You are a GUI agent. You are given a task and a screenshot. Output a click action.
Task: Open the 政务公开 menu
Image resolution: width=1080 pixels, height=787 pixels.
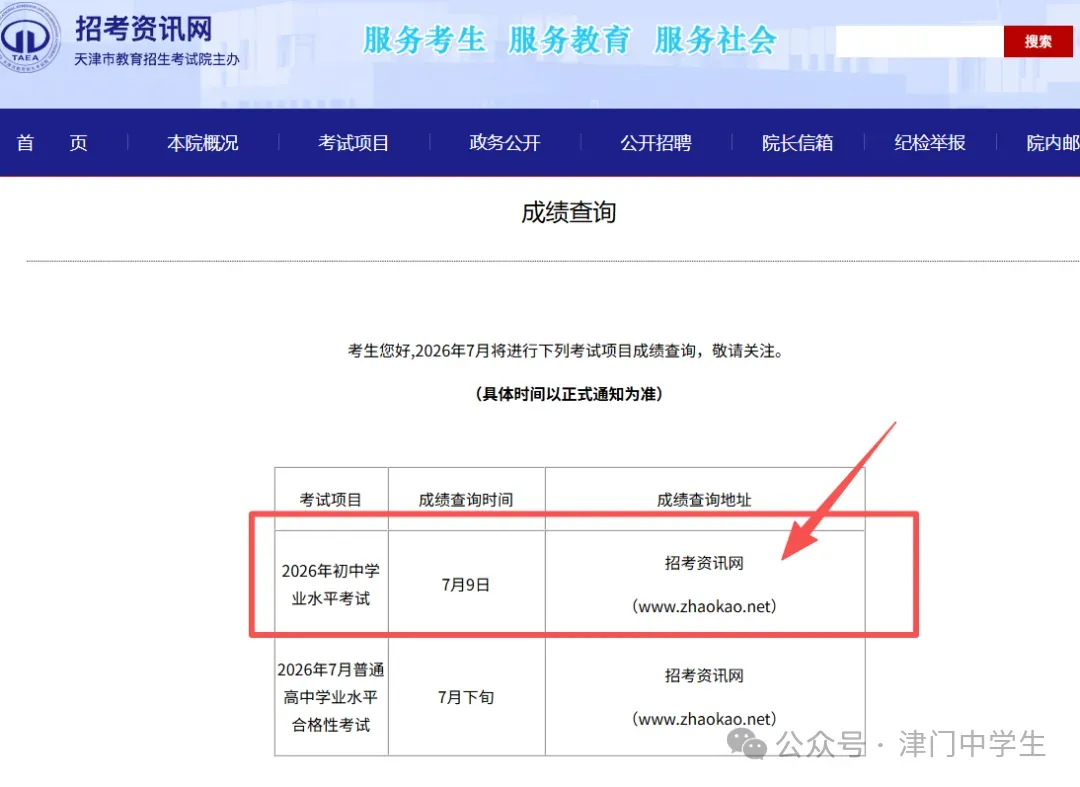click(x=505, y=143)
